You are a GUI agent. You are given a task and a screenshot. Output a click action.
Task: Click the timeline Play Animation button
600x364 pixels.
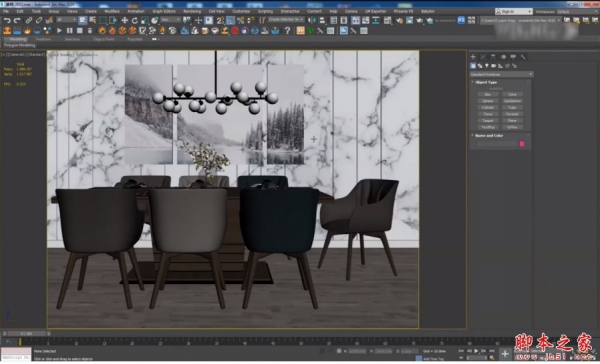(477, 351)
